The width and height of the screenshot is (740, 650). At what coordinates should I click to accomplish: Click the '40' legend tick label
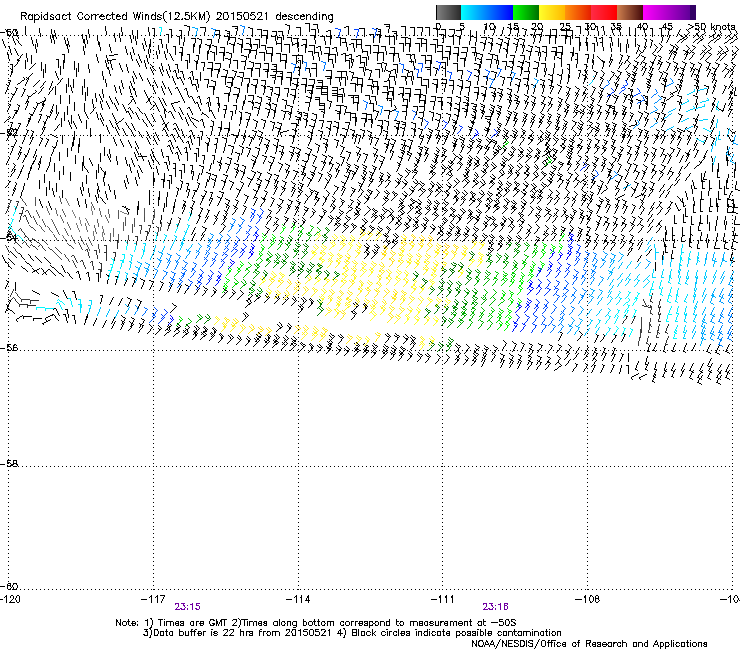tap(642, 26)
